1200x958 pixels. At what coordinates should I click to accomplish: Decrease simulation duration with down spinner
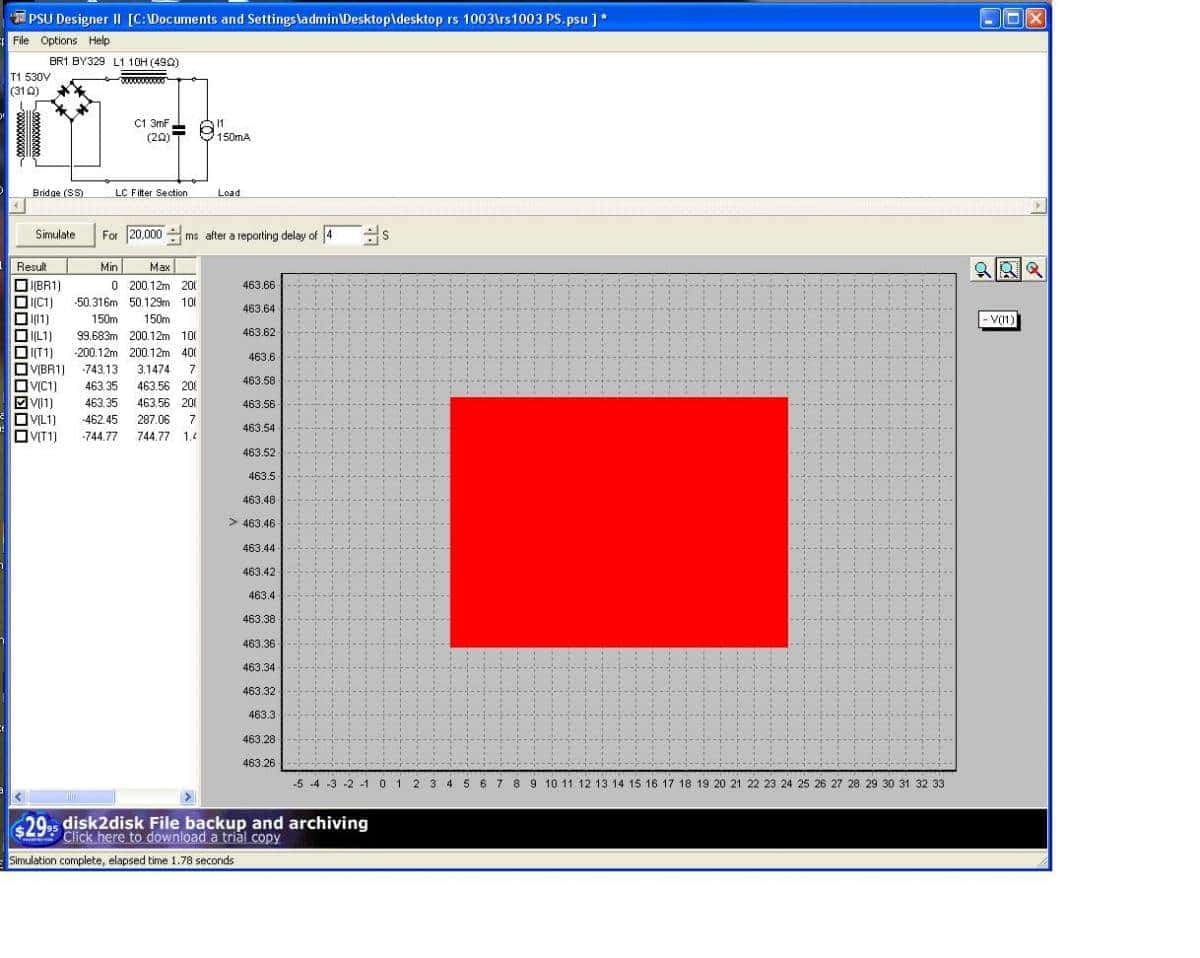173,241
